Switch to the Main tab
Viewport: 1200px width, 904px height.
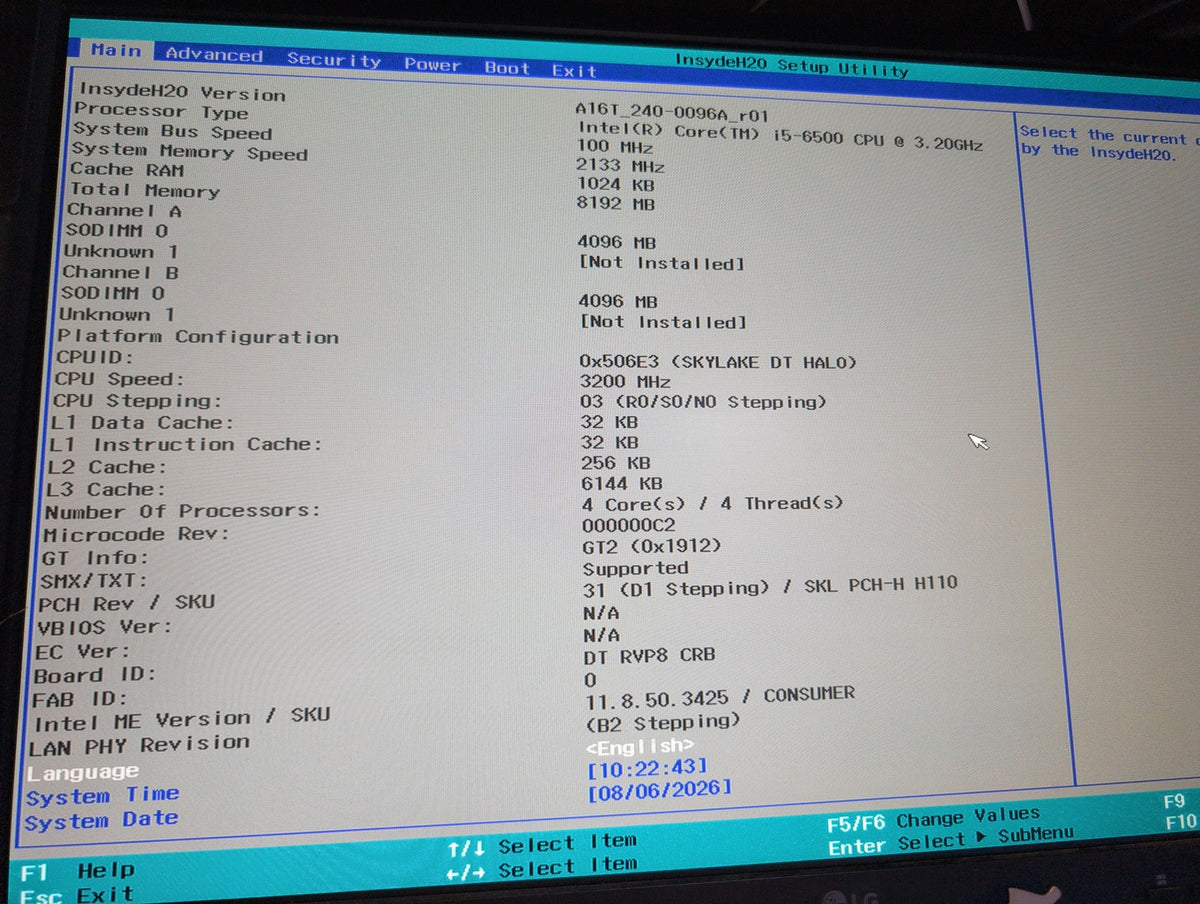[116, 50]
